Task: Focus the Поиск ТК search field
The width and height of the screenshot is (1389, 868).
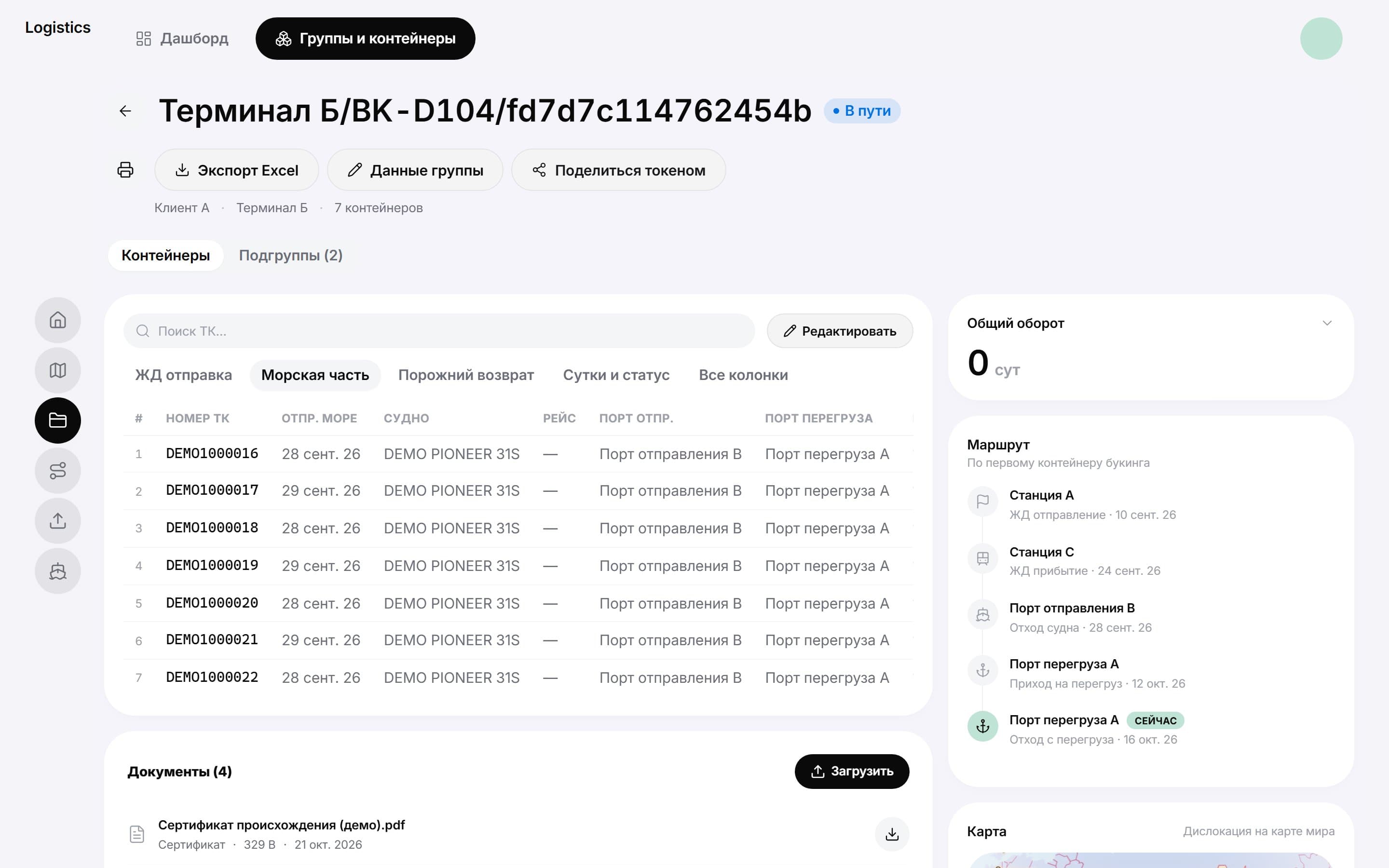Action: pyautogui.click(x=438, y=331)
